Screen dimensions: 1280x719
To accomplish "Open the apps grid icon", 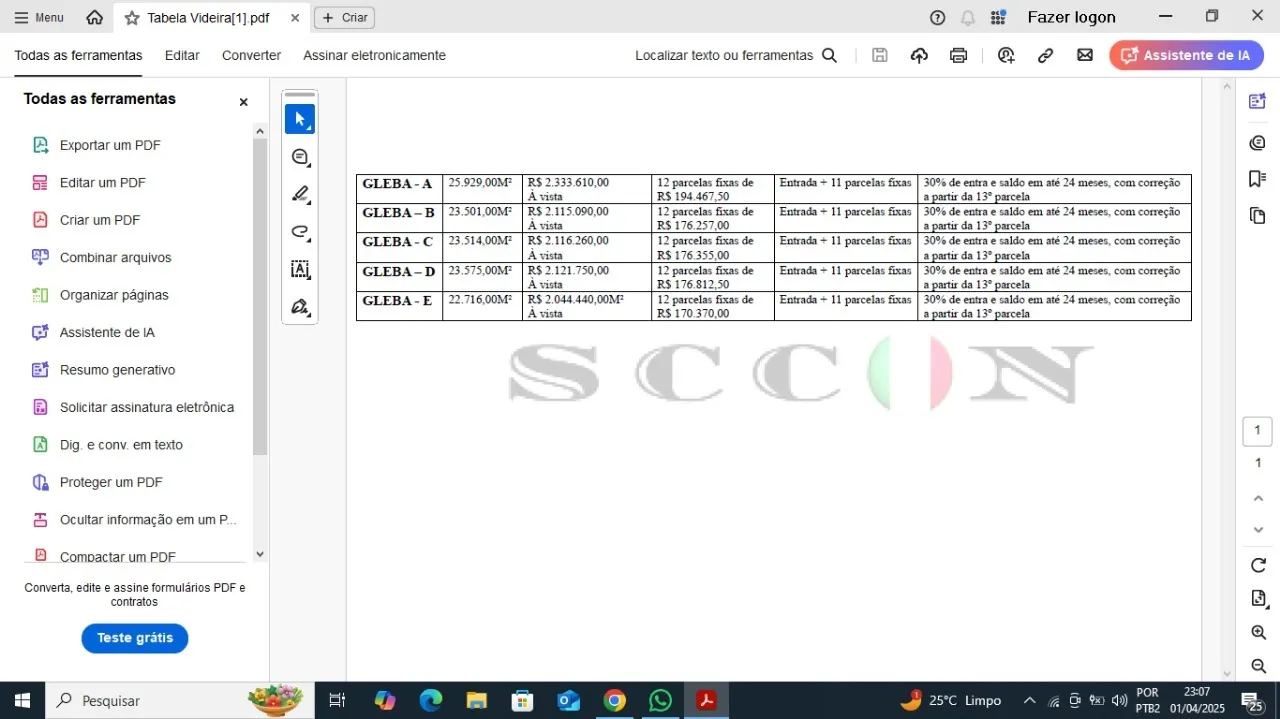I will [x=998, y=17].
